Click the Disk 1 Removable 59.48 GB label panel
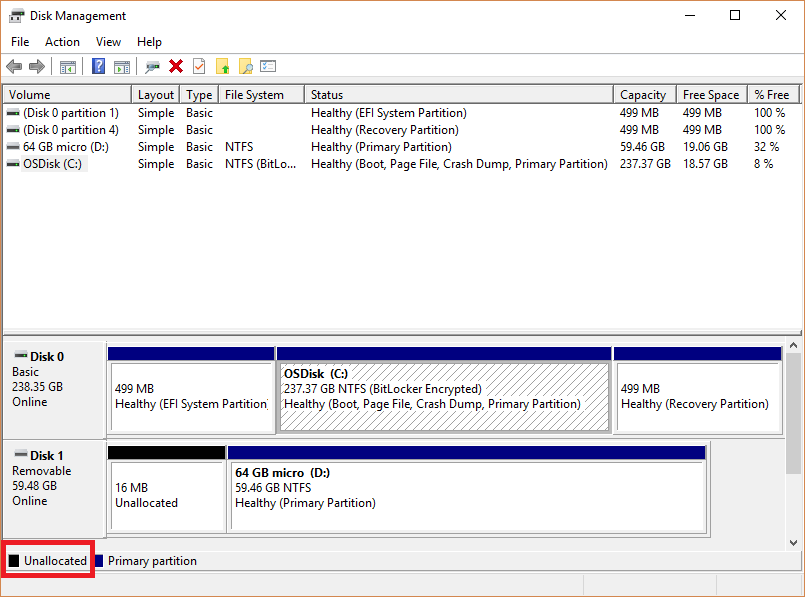 [54, 489]
